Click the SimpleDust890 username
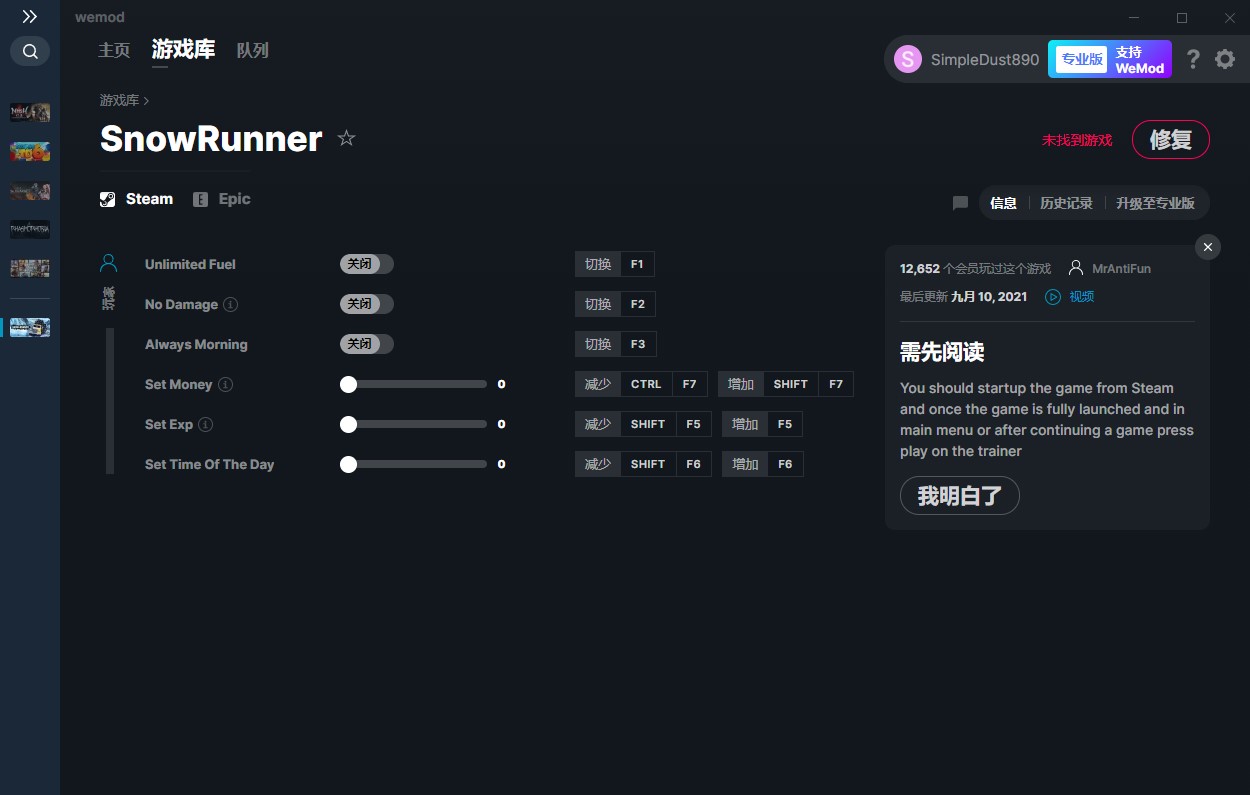 click(x=985, y=59)
